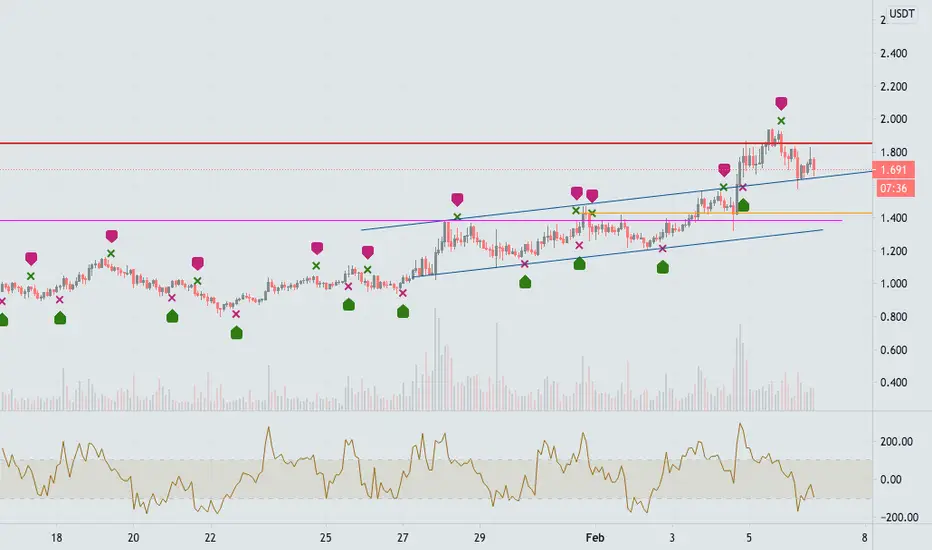Screen dimensions: 932x550
Task: Click the 2.200 price axis label
Action: pyautogui.click(x=893, y=87)
